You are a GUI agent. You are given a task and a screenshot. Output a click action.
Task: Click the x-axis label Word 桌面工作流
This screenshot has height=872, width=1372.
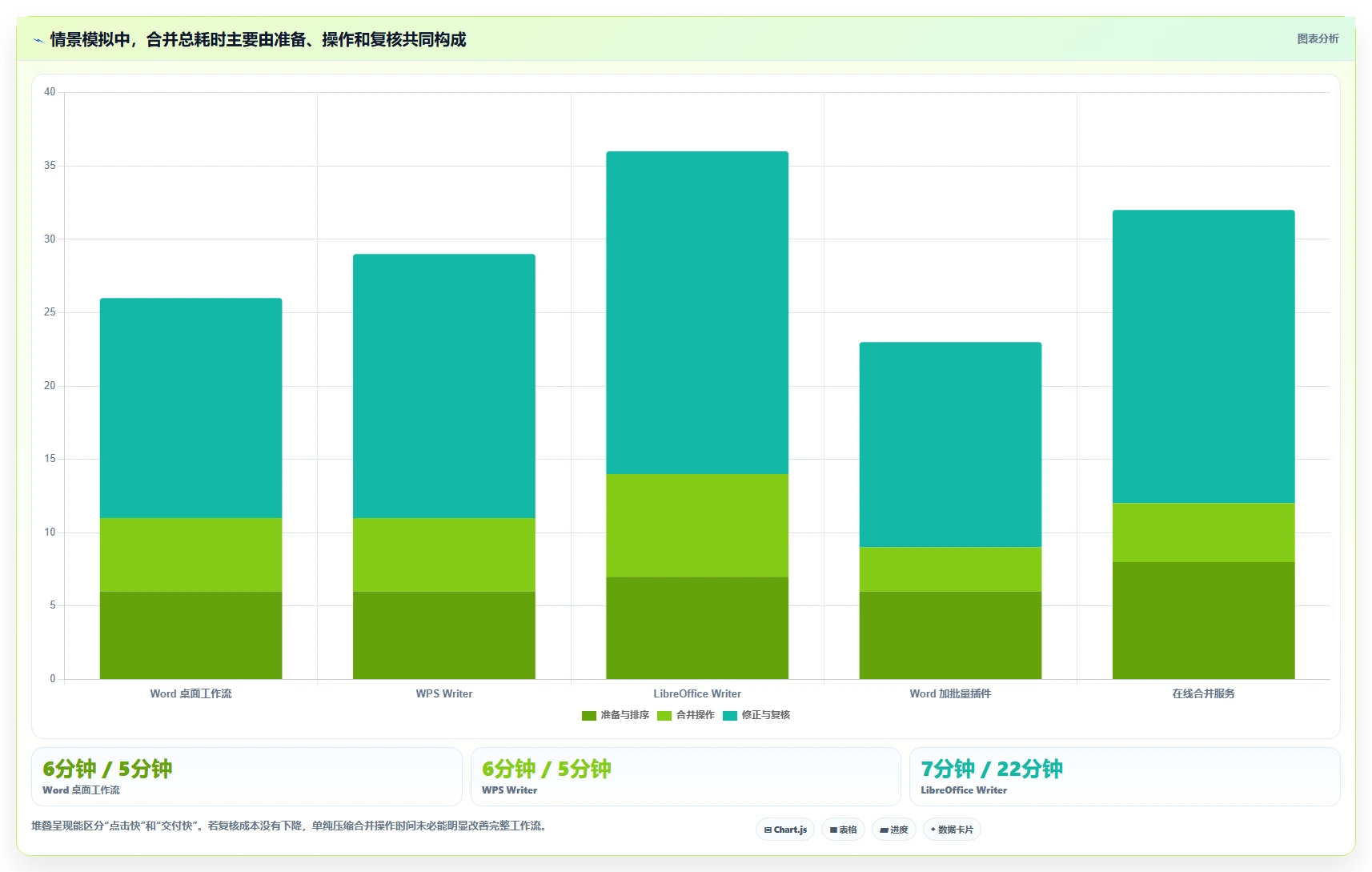(191, 693)
